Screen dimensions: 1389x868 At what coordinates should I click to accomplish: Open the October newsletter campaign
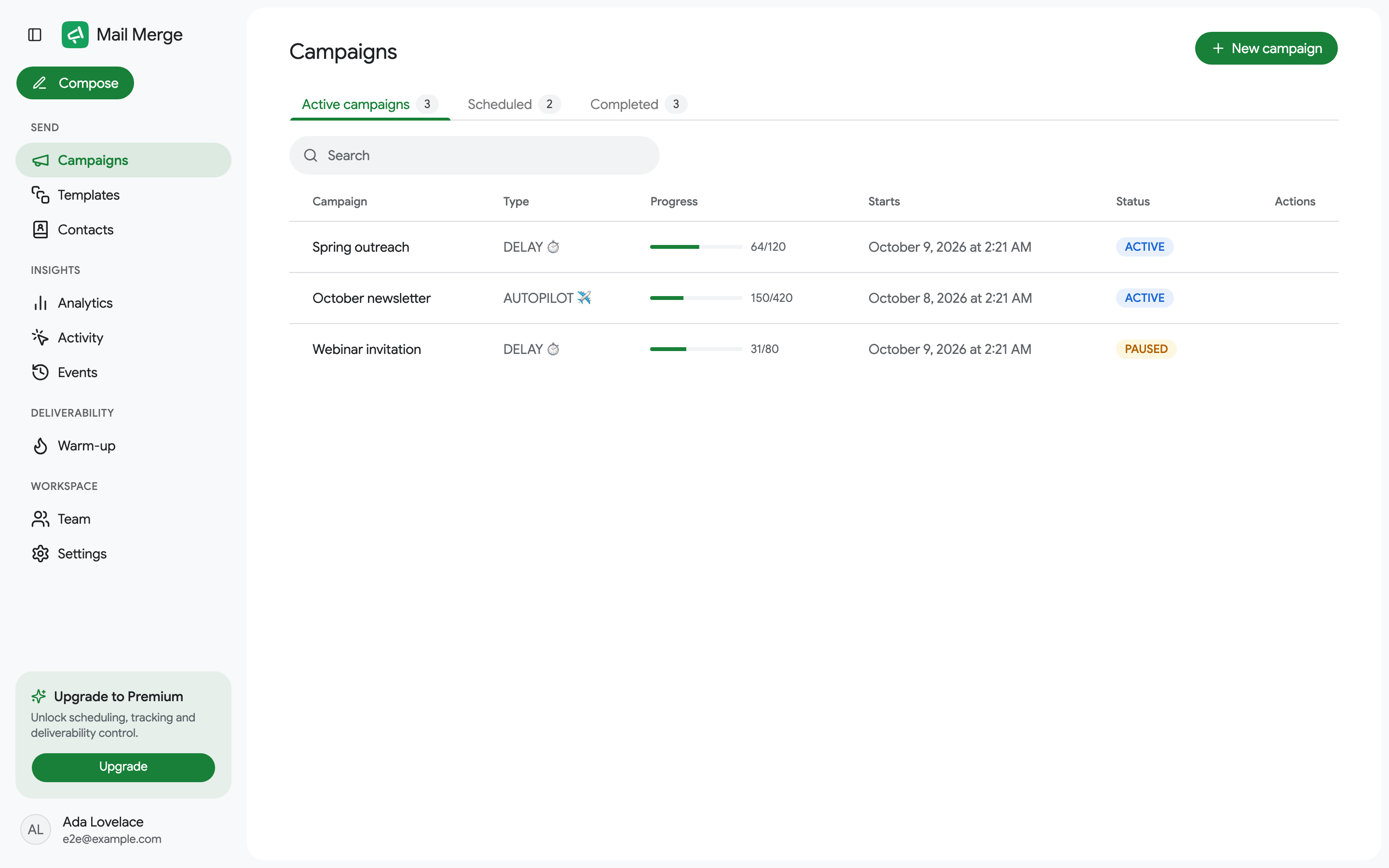(371, 298)
